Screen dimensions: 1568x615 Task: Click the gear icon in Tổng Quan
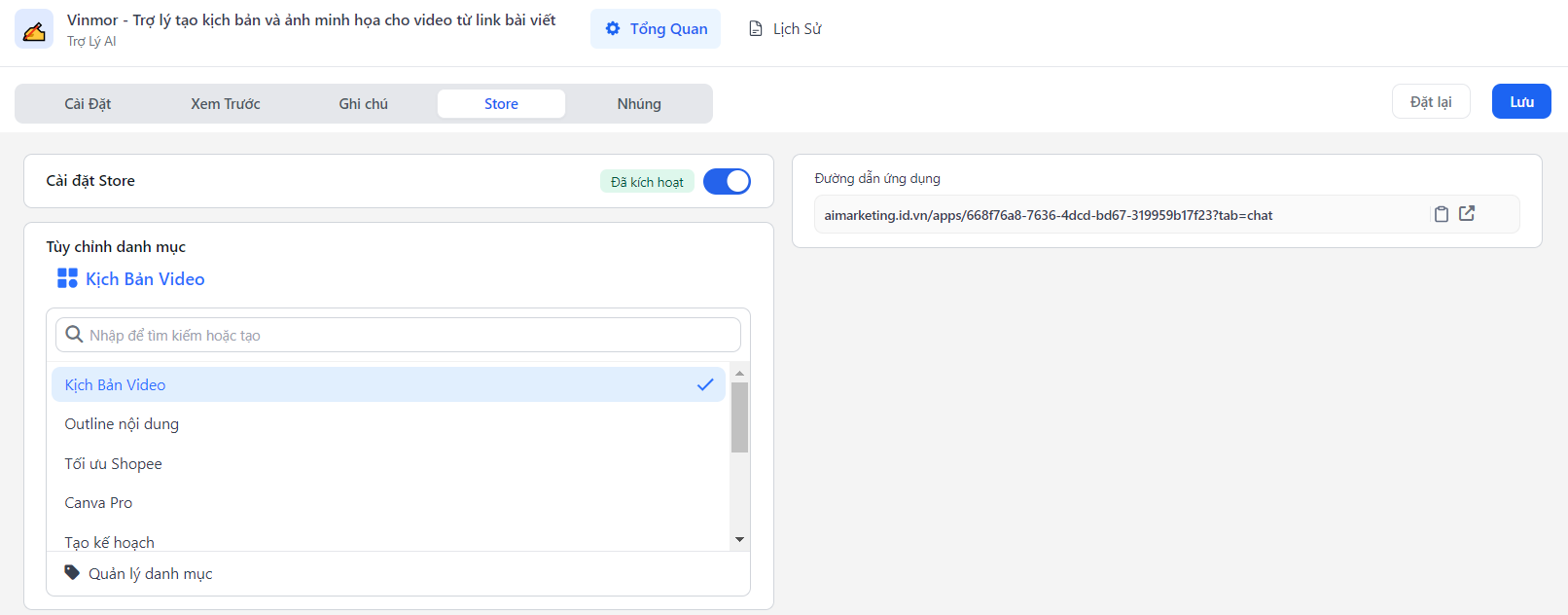[x=613, y=29]
